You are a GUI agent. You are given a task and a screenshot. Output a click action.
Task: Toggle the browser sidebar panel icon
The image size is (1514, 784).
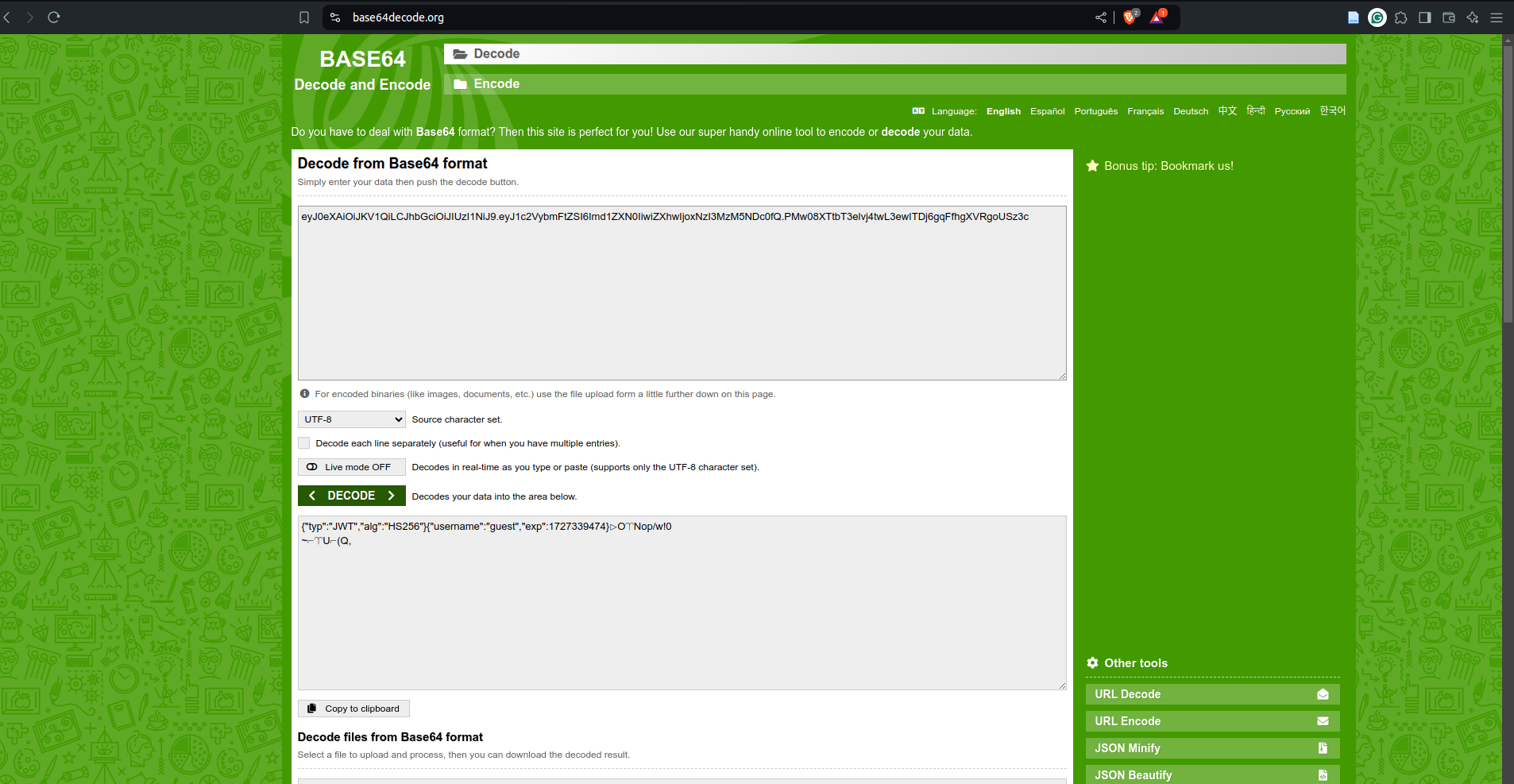click(x=1425, y=17)
